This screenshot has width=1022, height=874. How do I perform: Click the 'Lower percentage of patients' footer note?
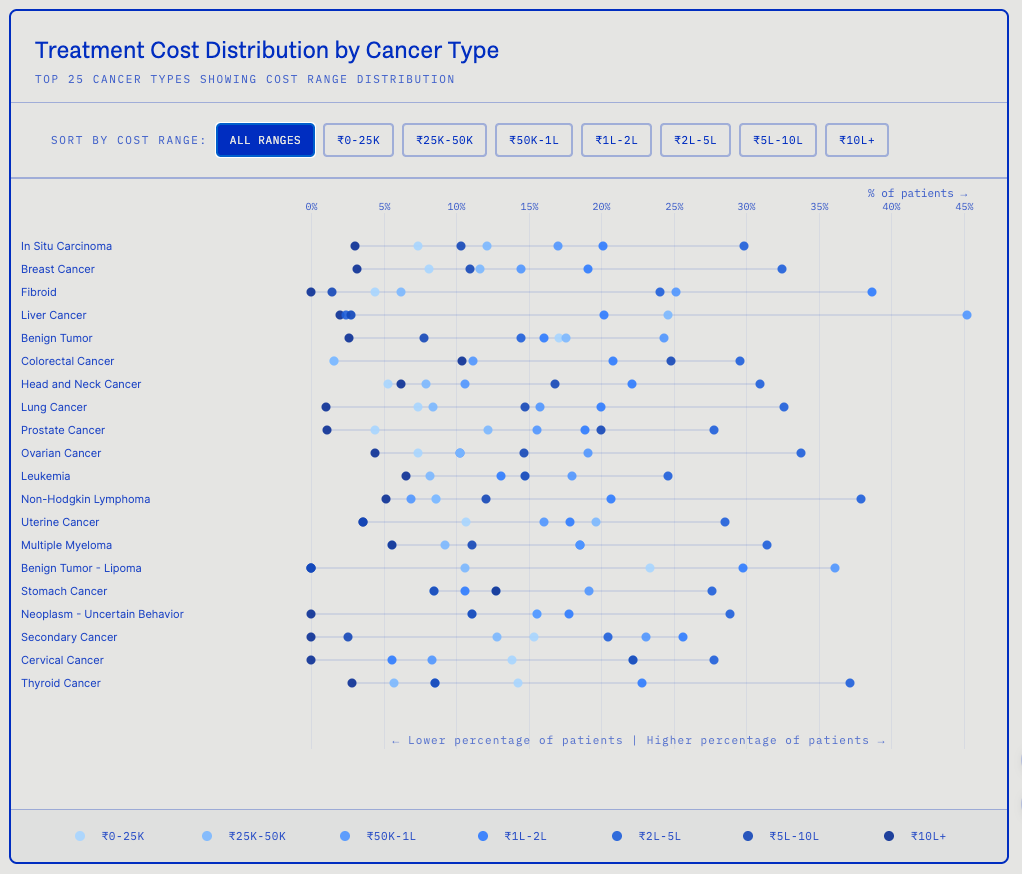(508, 740)
